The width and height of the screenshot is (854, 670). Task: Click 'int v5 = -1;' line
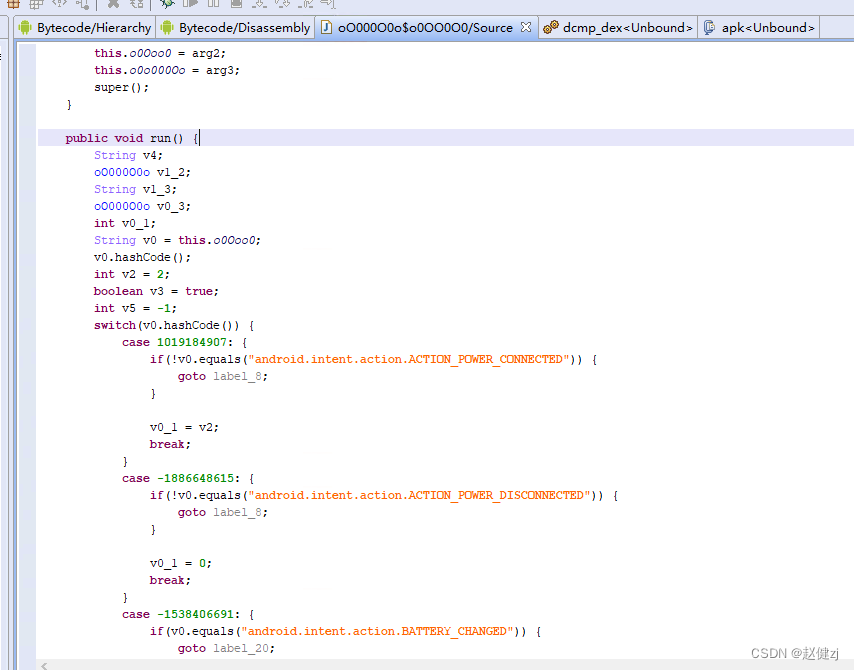click(x=135, y=308)
